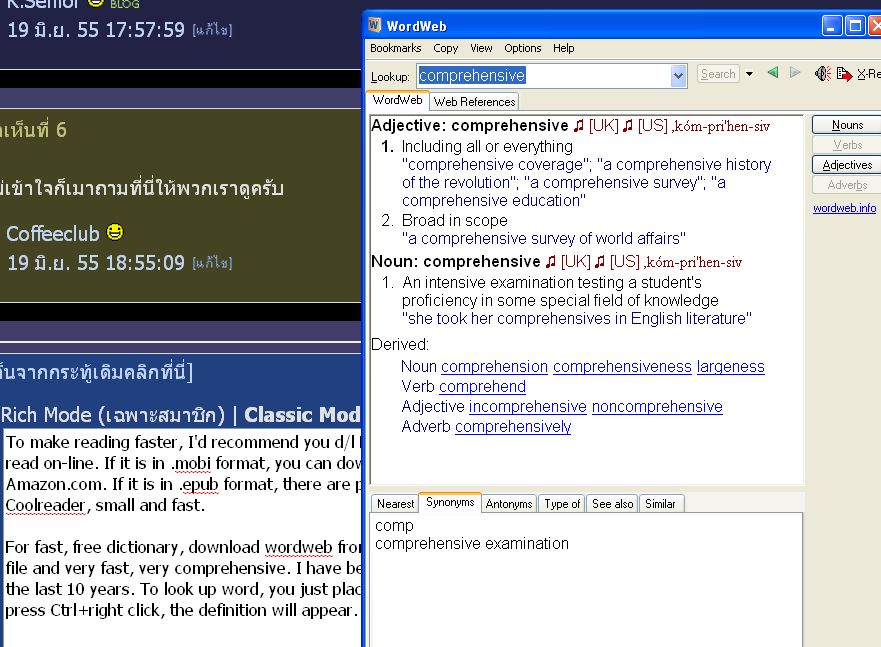The image size is (881, 647).
Task: Switch to the Web References tab
Action: (x=474, y=102)
